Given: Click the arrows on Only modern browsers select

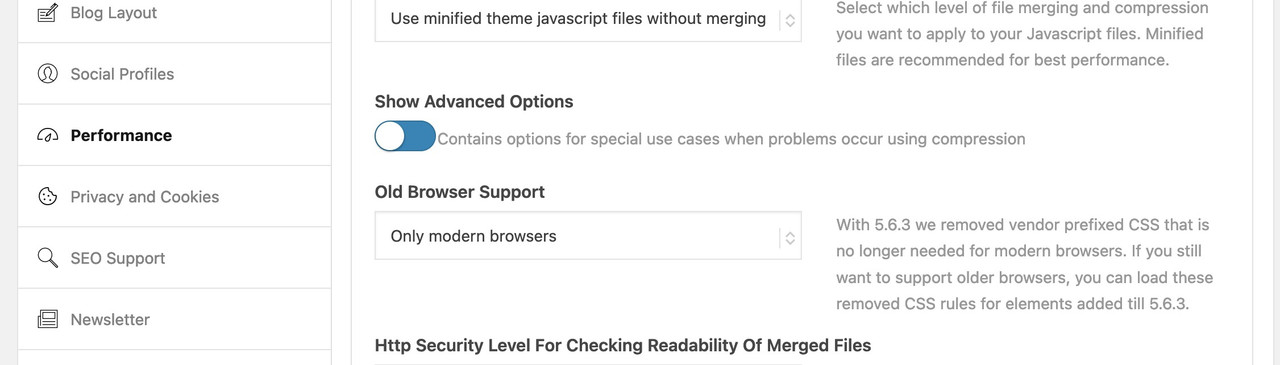Looking at the screenshot, I should pos(789,237).
